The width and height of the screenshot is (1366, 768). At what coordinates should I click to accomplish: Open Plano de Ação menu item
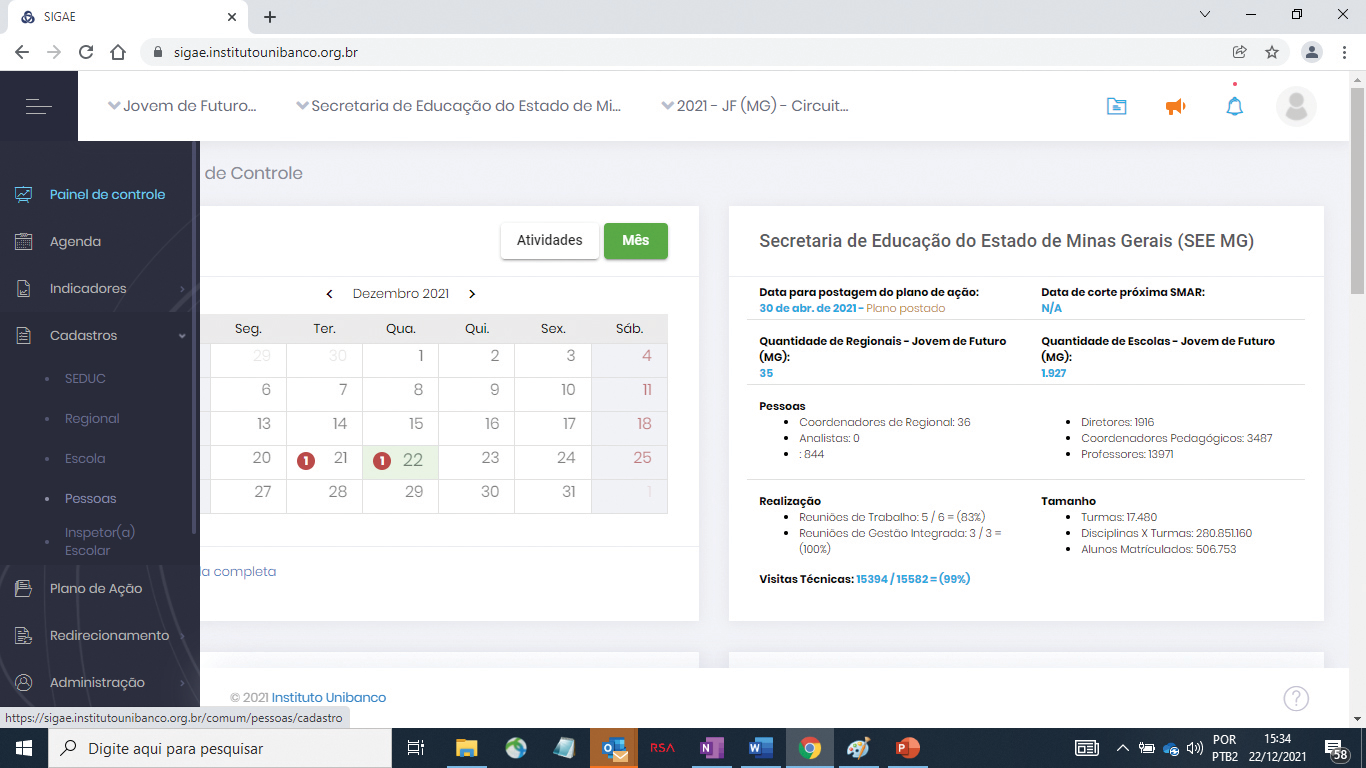[x=96, y=588]
